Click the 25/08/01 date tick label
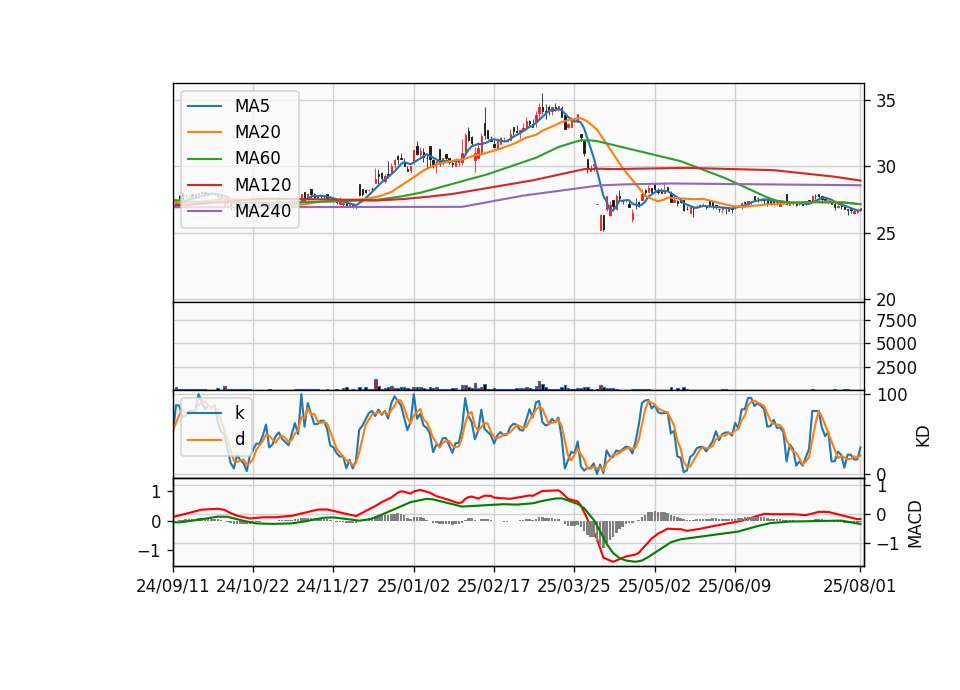Screen dimensions: 960x690 pos(860,586)
